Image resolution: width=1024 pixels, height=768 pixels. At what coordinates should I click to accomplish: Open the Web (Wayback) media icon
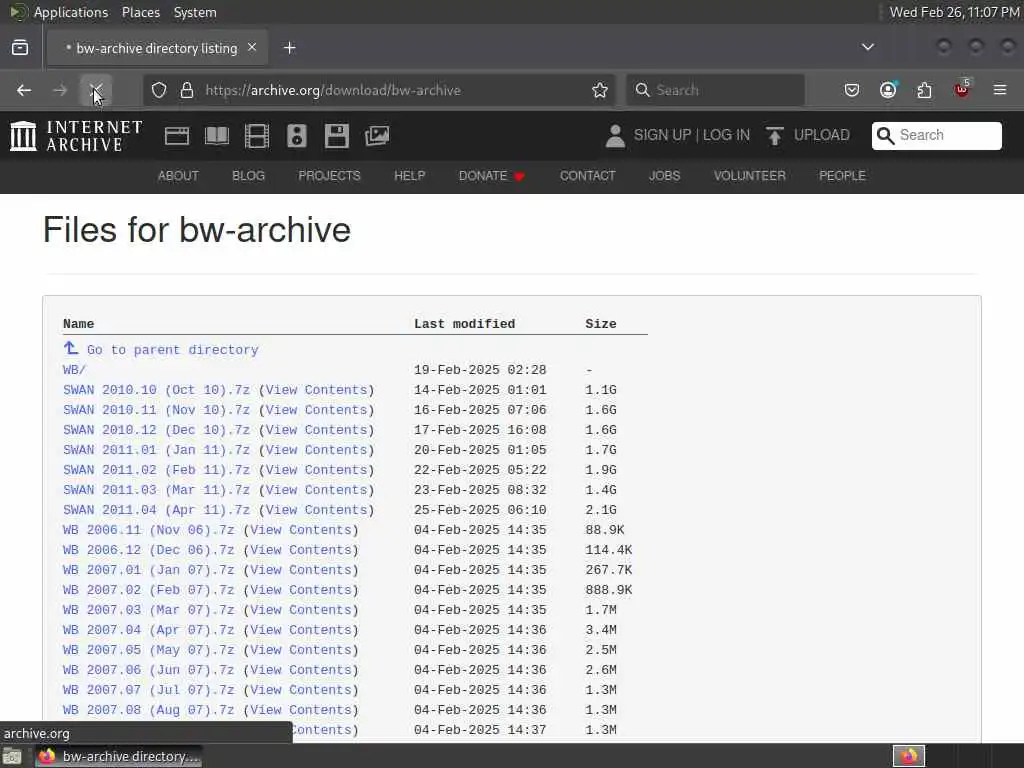tap(177, 136)
